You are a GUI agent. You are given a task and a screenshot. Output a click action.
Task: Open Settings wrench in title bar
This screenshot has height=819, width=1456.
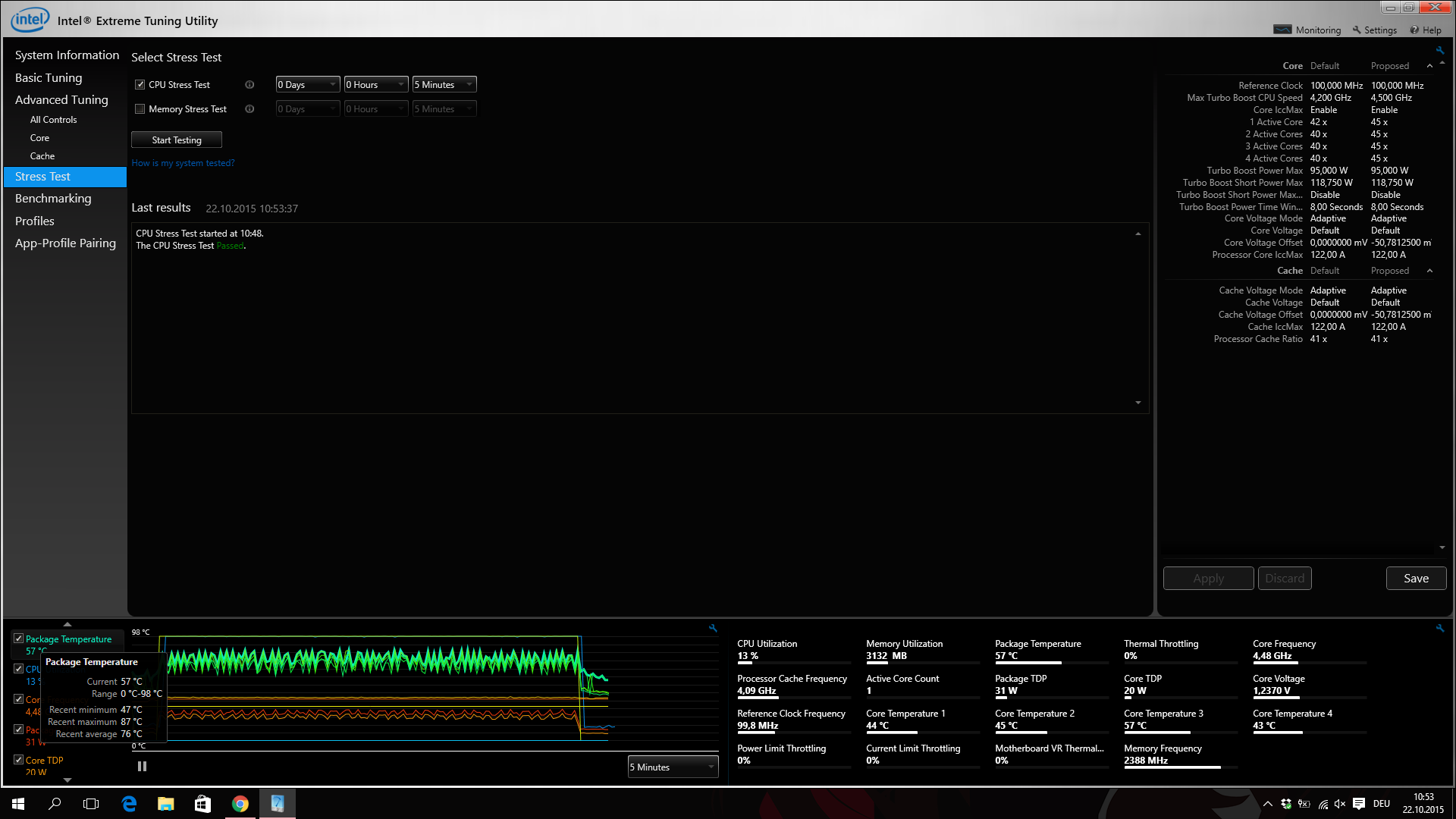[x=1357, y=30]
